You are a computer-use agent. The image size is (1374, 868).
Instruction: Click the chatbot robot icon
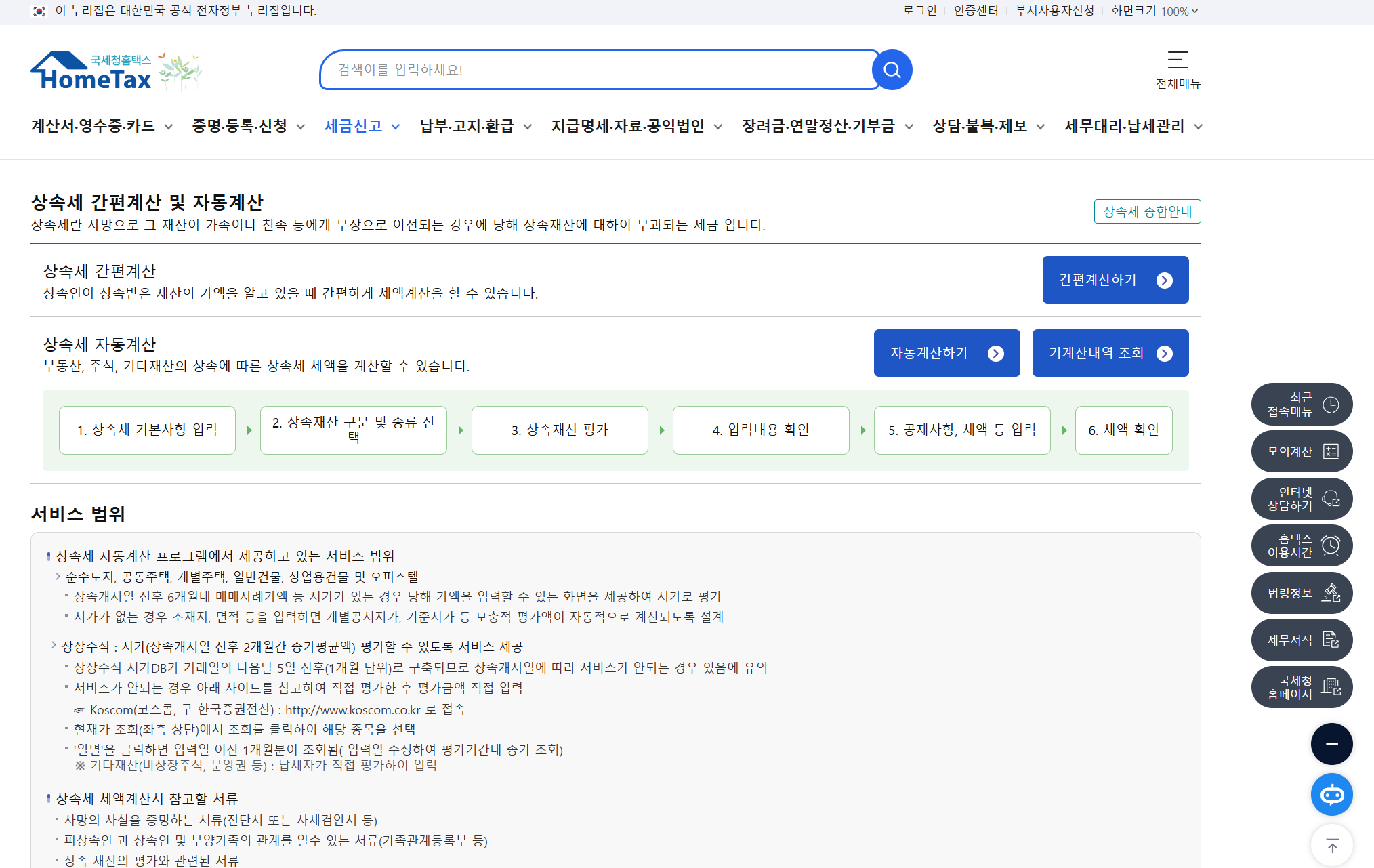(1331, 794)
